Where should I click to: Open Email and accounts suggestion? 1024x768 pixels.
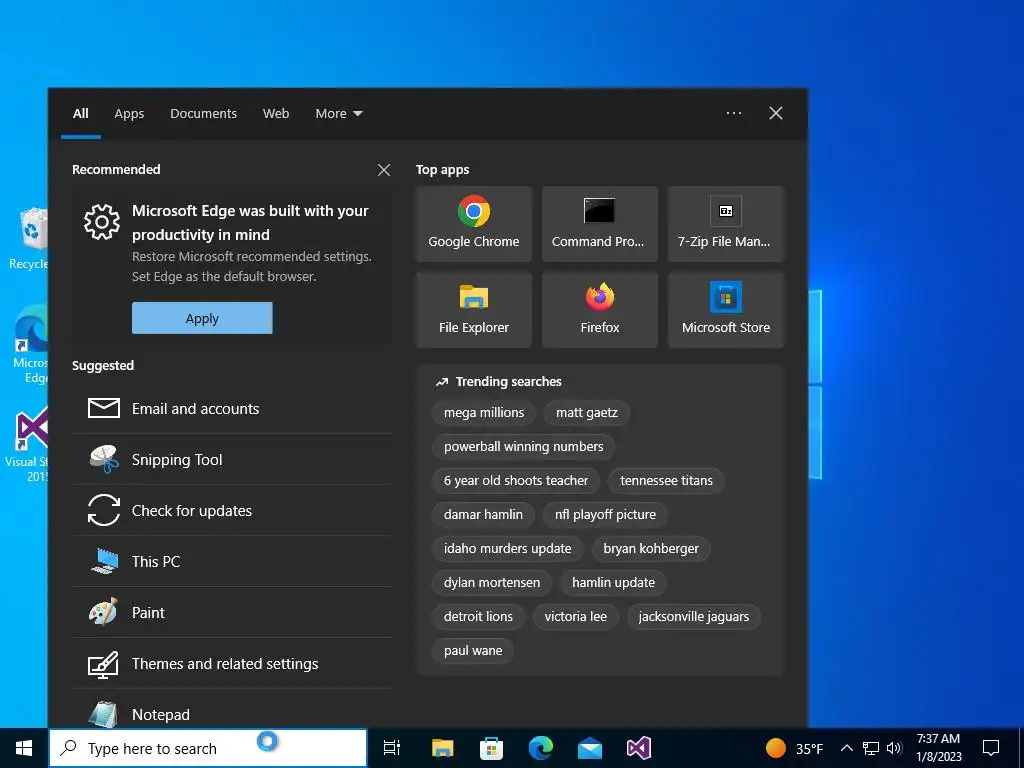[x=232, y=409]
